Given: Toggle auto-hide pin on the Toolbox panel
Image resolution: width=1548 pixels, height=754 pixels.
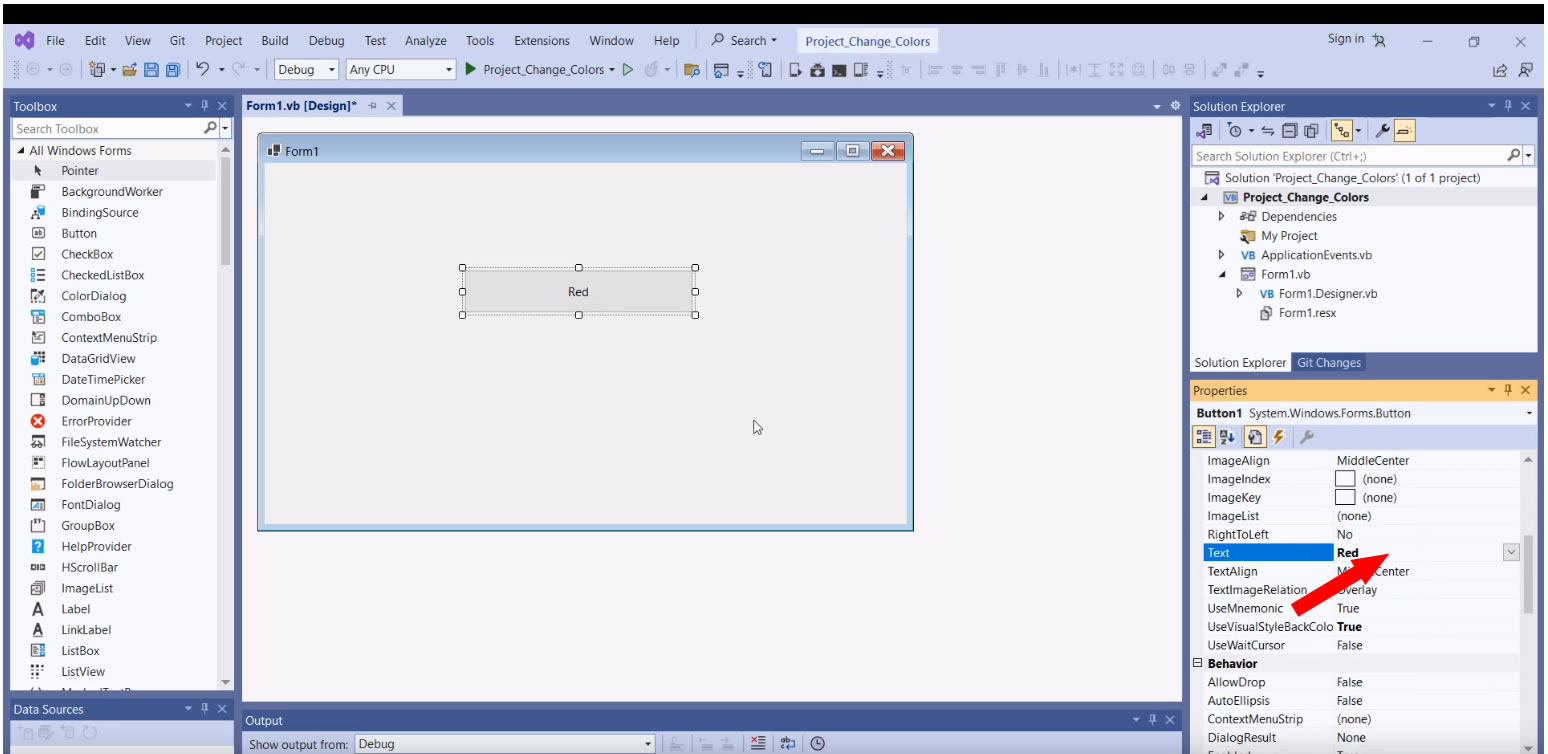Looking at the screenshot, I should point(205,106).
